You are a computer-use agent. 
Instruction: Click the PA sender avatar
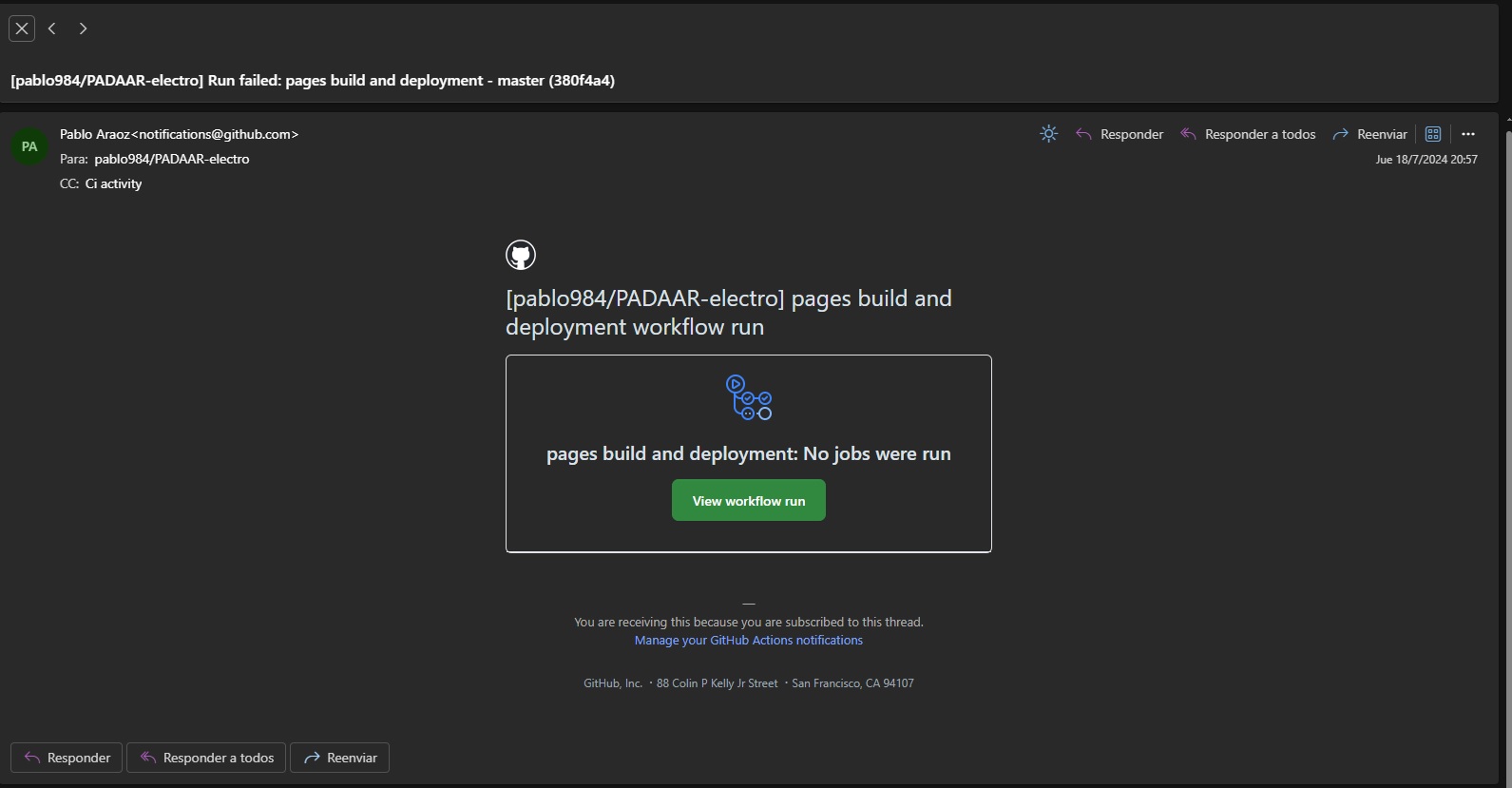point(29,146)
